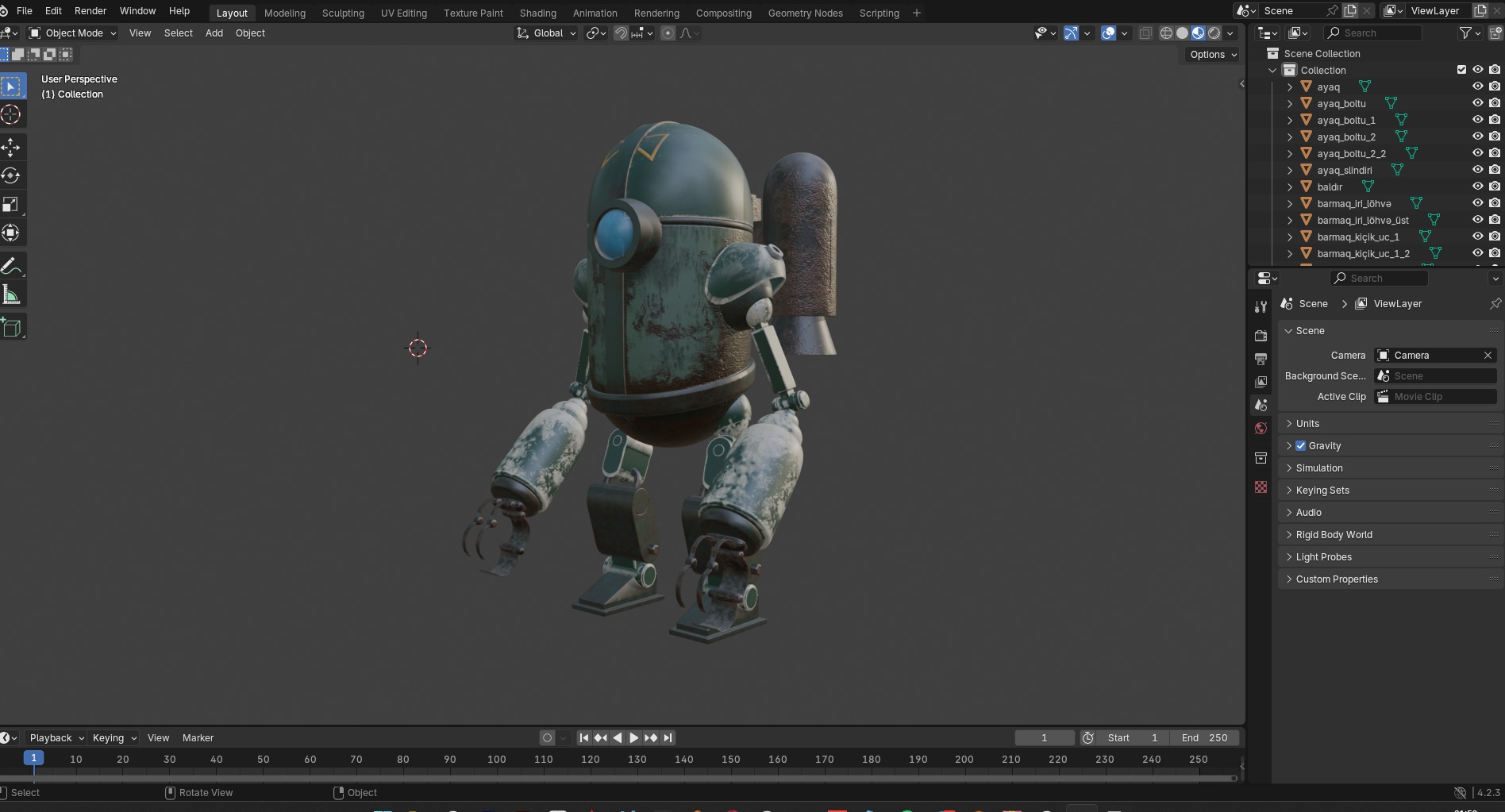Click the outliner Search field

(1372, 33)
